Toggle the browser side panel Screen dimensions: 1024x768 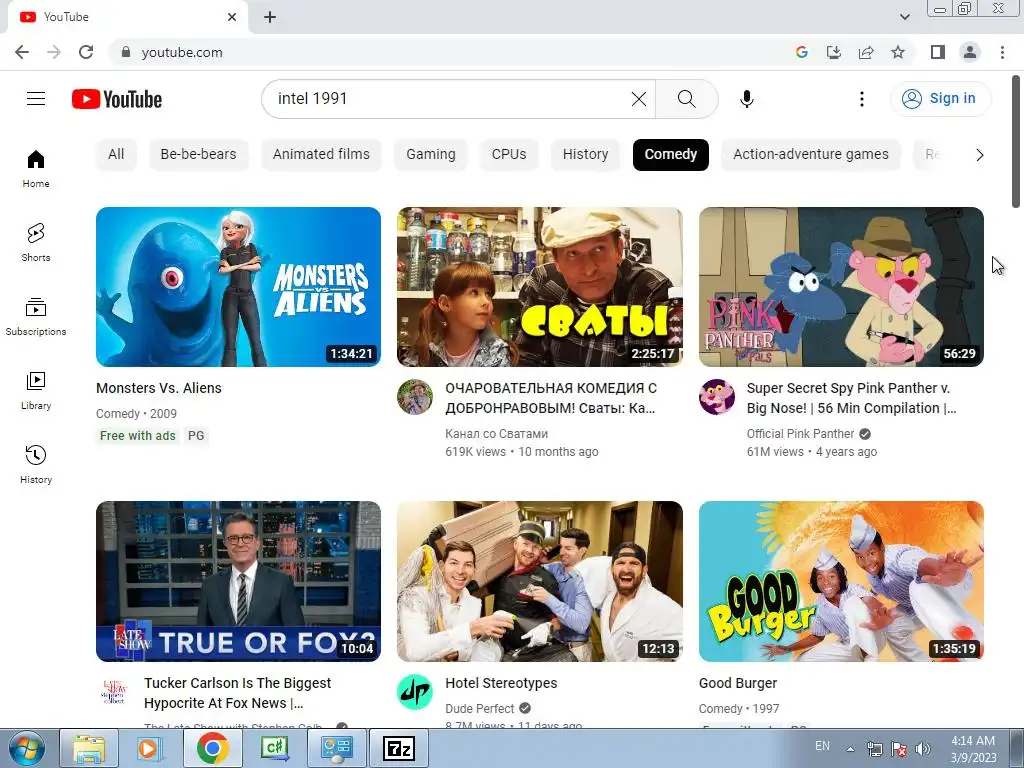[938, 52]
